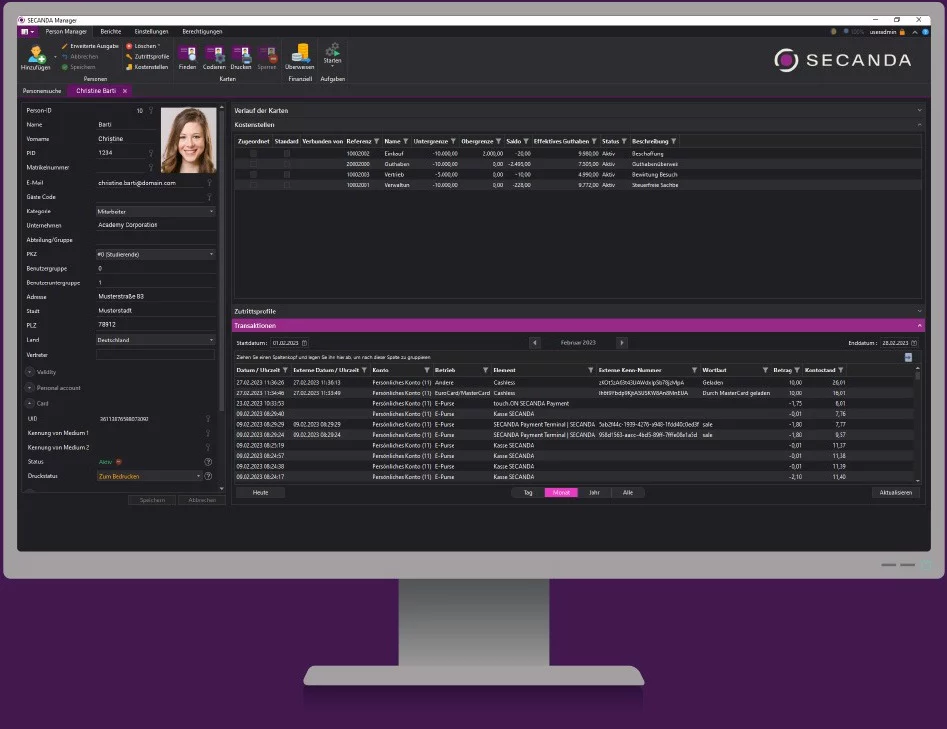Click the Drucken card icon
Viewport: 947px width, 729px height.
coord(240,54)
